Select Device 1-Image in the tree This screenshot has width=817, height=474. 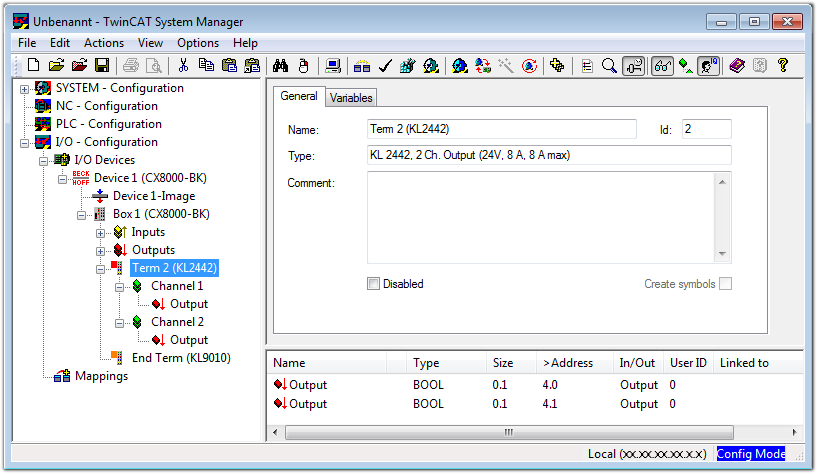(x=154, y=196)
